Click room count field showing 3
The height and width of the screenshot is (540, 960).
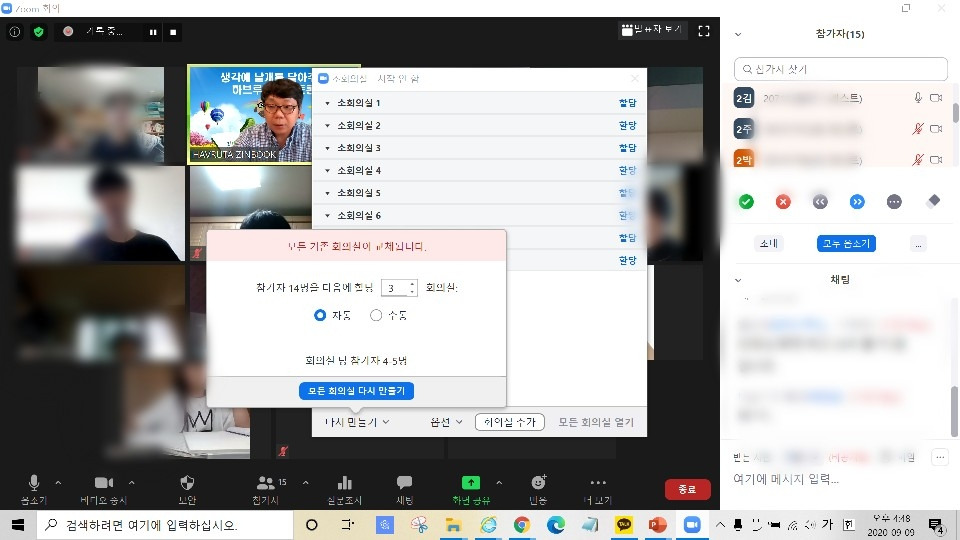pyautogui.click(x=394, y=288)
